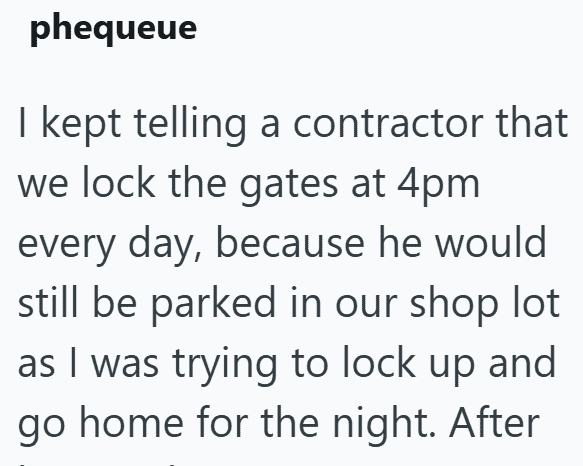Click the word "because" in the third line
Viewport: 583px width, 466px height.
tap(290, 243)
